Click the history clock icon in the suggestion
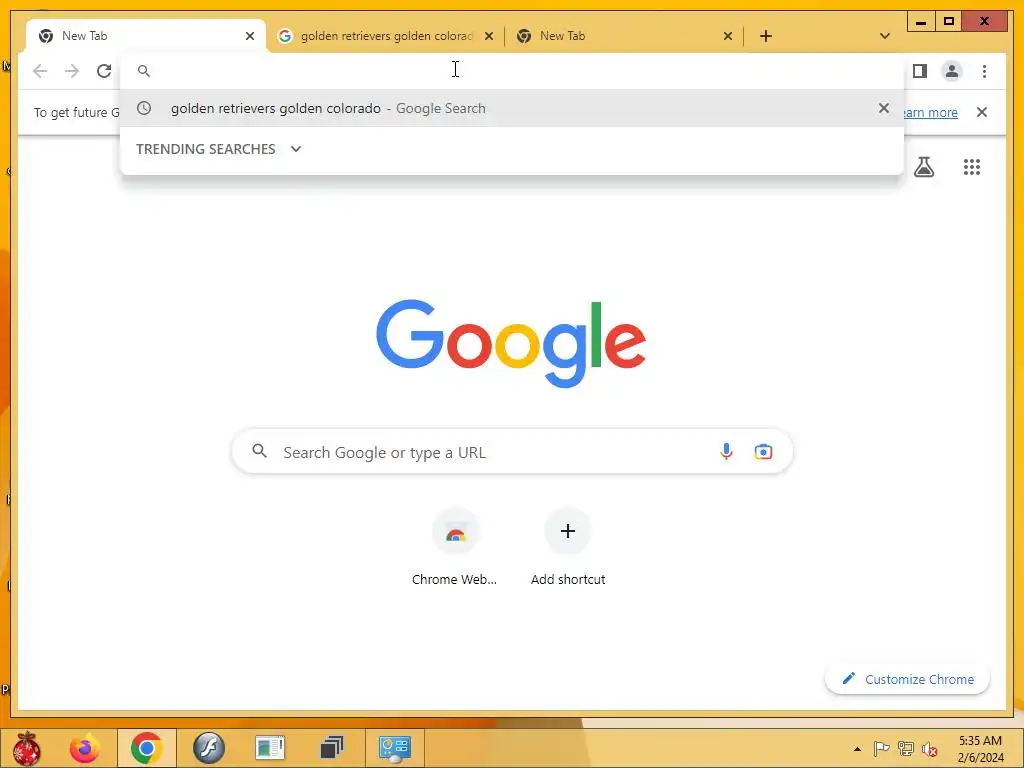The image size is (1024, 768). [144, 108]
